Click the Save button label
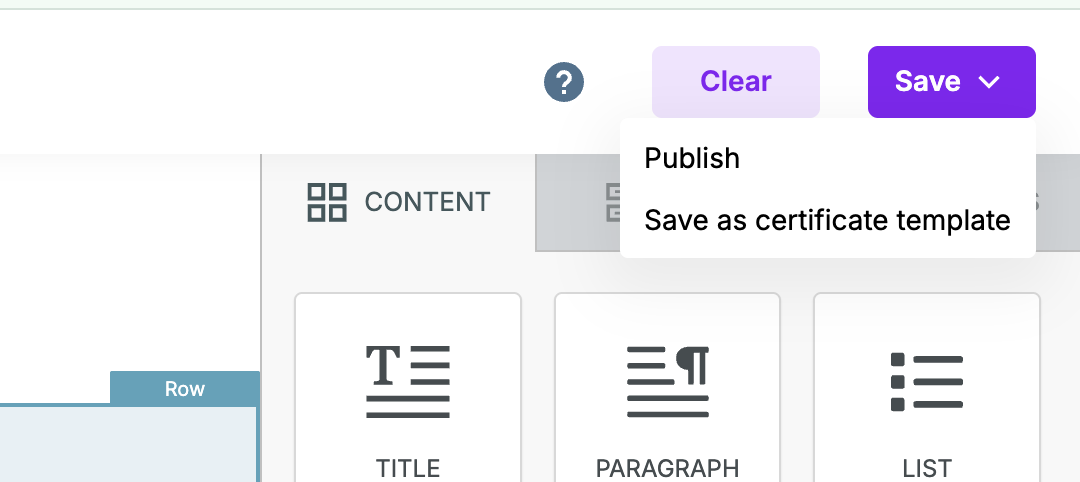The image size is (1080, 482). tap(927, 82)
